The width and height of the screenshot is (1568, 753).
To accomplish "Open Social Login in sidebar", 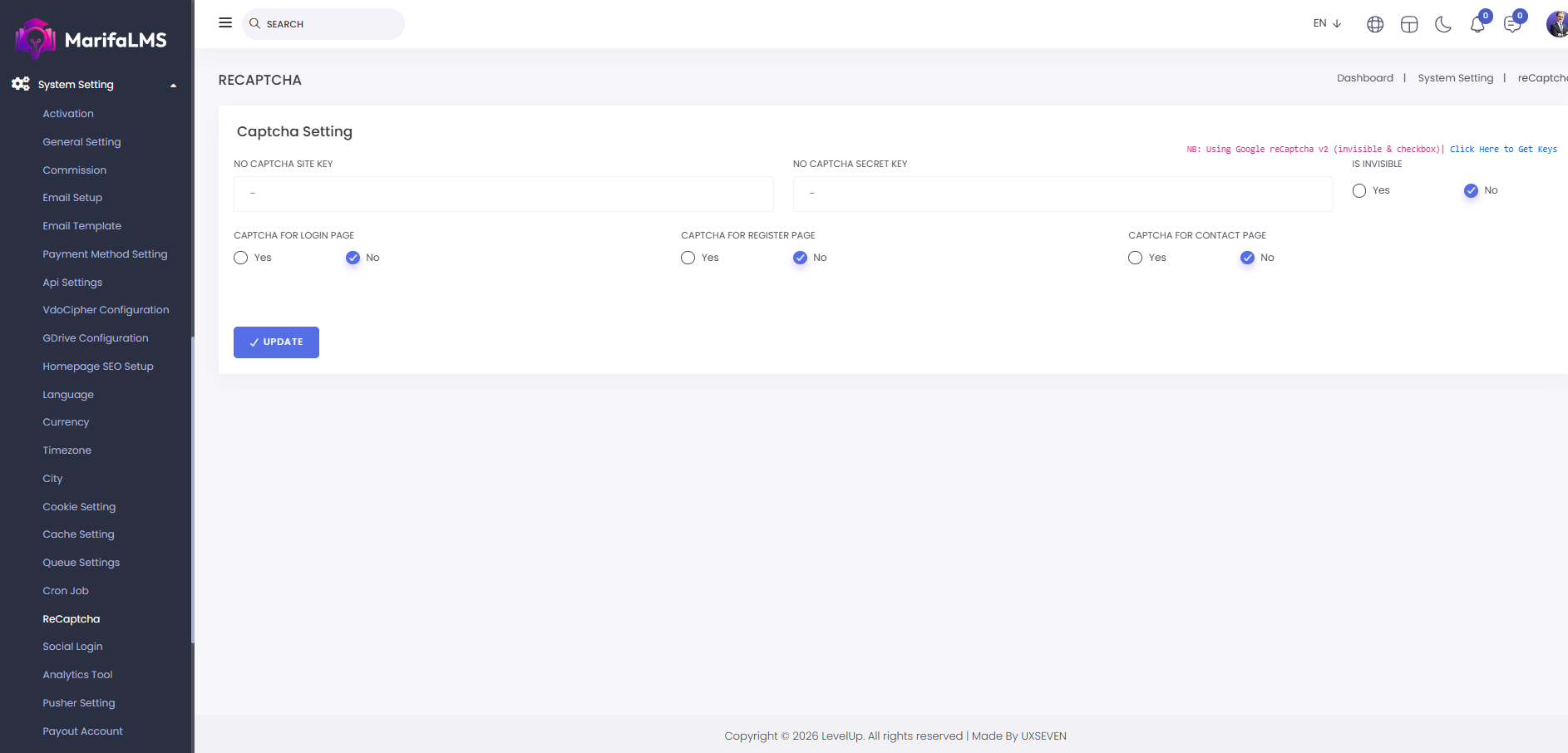I will 73,647.
